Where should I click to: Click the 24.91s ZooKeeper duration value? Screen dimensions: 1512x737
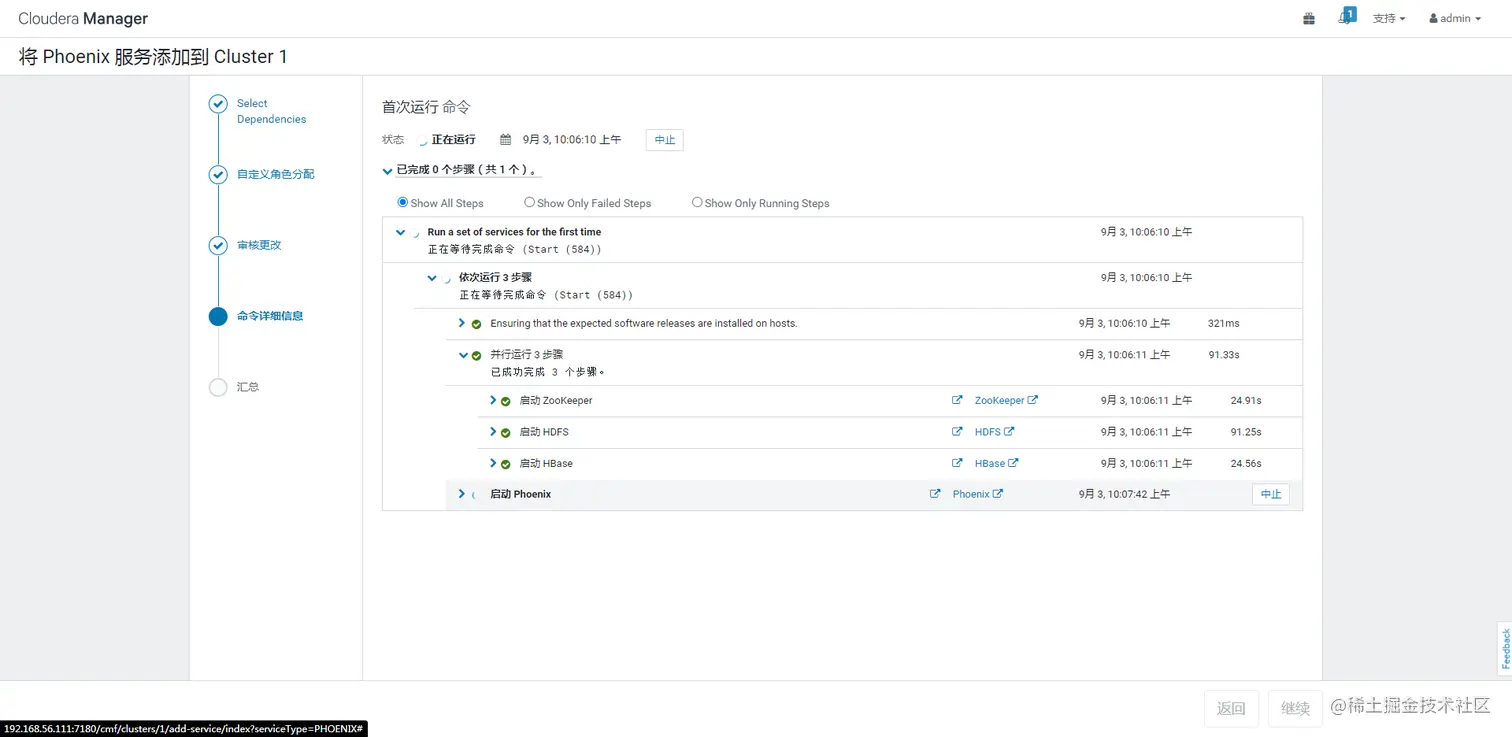1246,400
